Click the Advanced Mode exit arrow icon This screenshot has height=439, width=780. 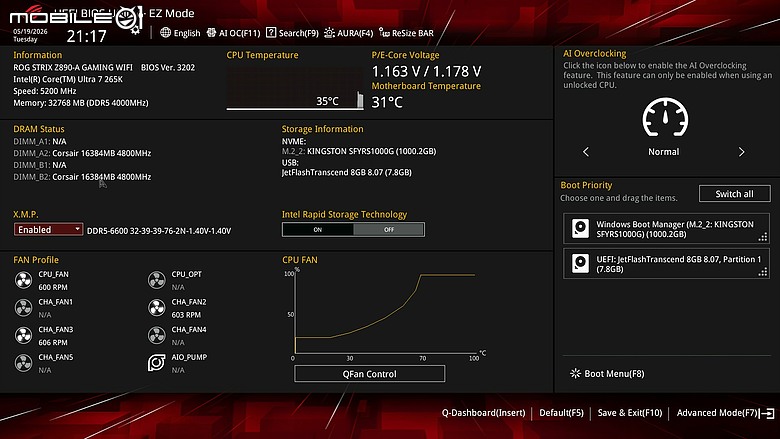point(768,413)
